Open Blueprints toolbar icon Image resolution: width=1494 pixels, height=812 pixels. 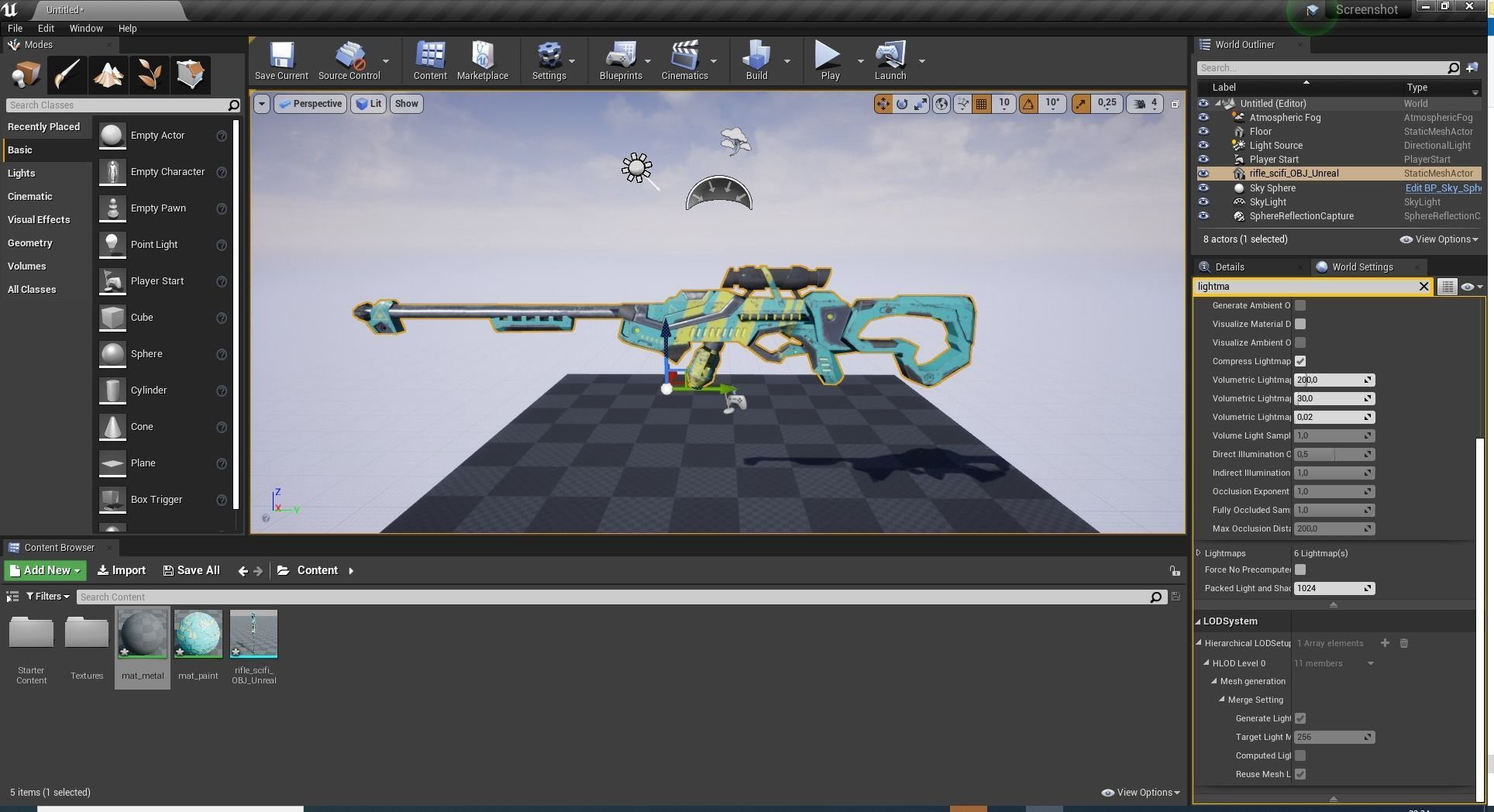pyautogui.click(x=621, y=60)
